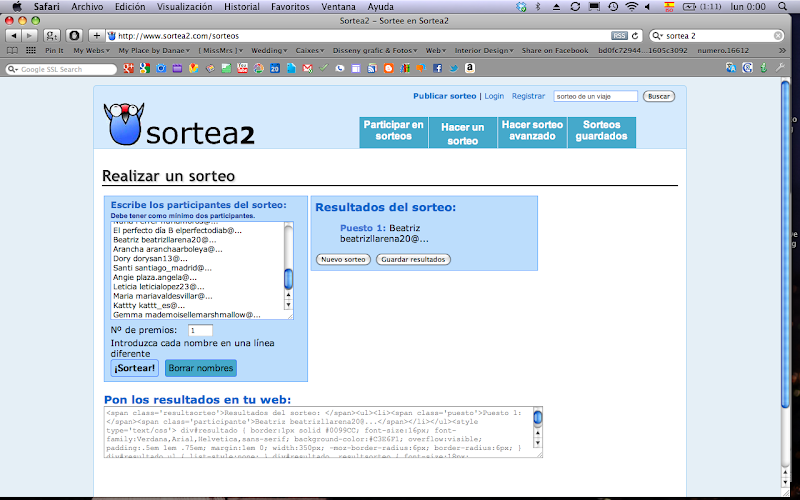The image size is (800, 500).
Task: Open the Caixes bookmarks folder
Action: 310,51
